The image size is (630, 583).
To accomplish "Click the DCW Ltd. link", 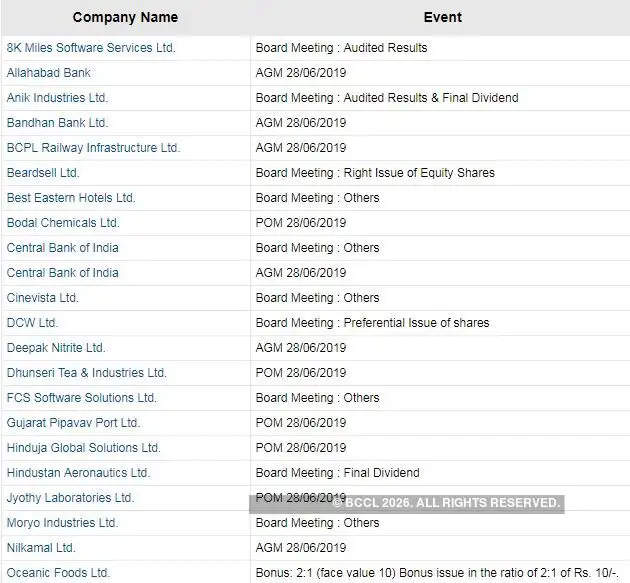I will 33,323.
